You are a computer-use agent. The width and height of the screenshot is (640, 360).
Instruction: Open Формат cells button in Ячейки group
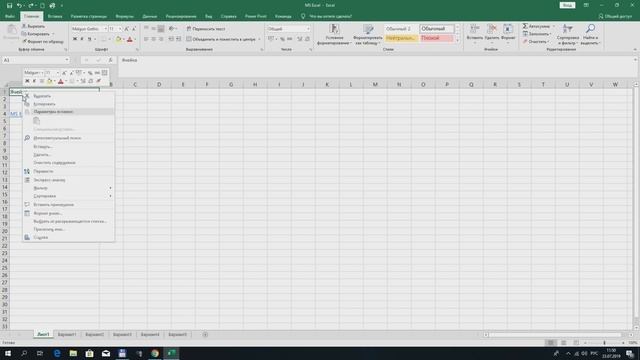pyautogui.click(x=508, y=33)
